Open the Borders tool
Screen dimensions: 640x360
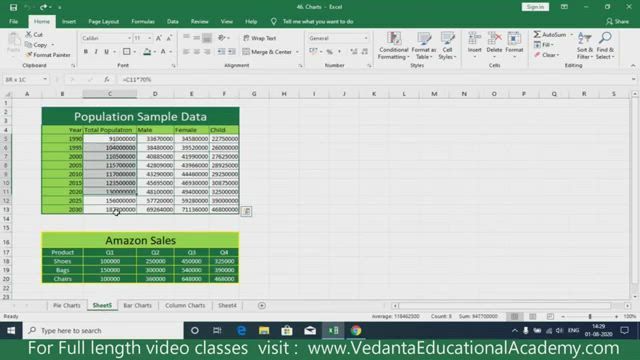pyautogui.click(x=127, y=52)
